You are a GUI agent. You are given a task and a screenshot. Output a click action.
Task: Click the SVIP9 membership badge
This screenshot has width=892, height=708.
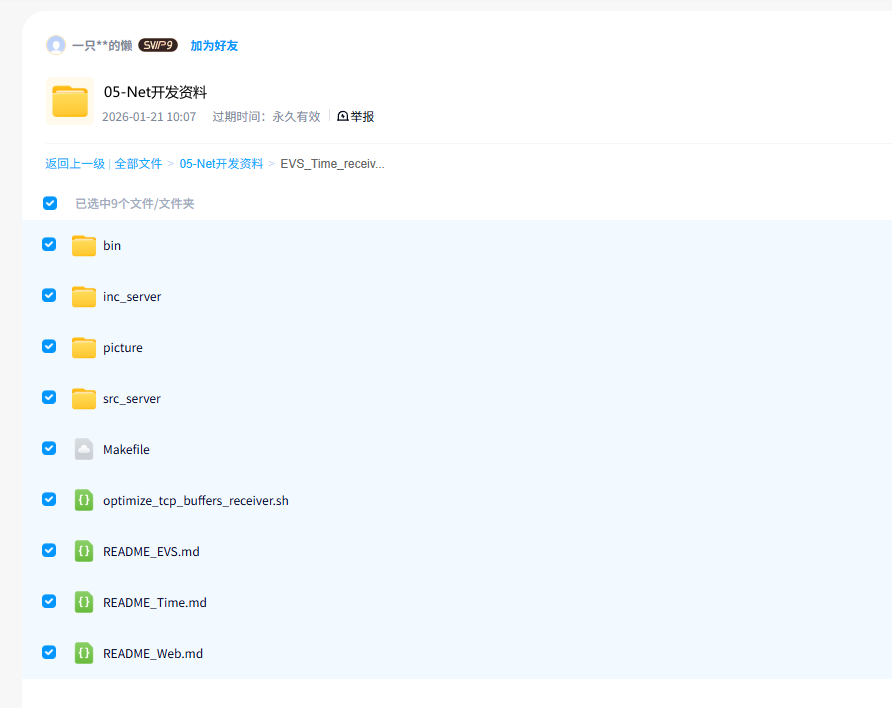[x=158, y=45]
